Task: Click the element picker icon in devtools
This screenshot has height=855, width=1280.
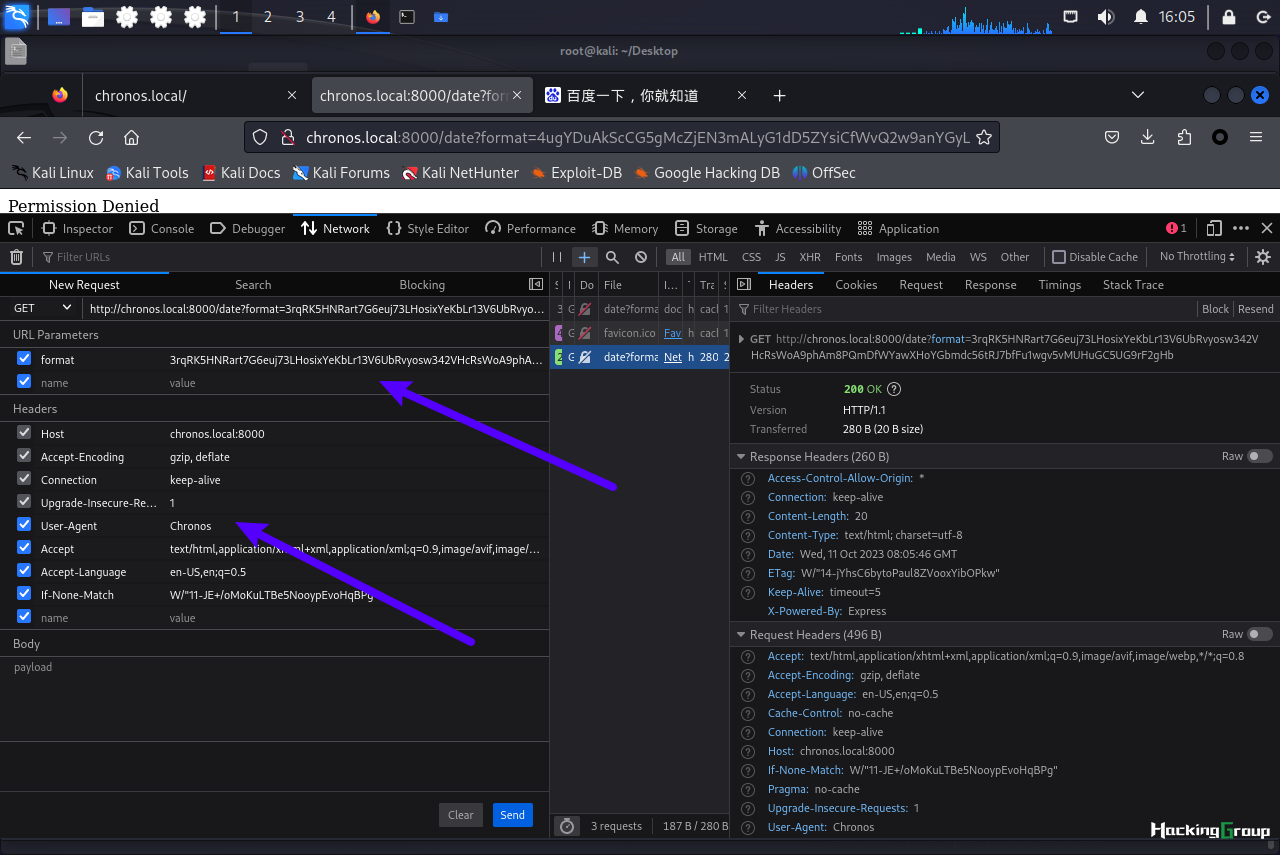Action: click(x=15, y=228)
